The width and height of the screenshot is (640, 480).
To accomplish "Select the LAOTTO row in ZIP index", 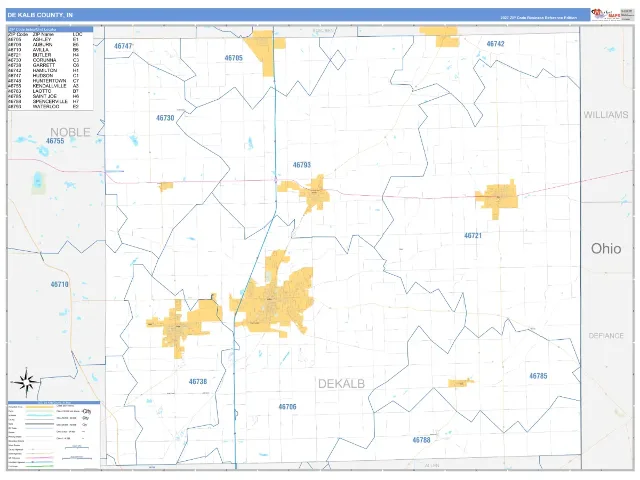I will tap(44, 91).
